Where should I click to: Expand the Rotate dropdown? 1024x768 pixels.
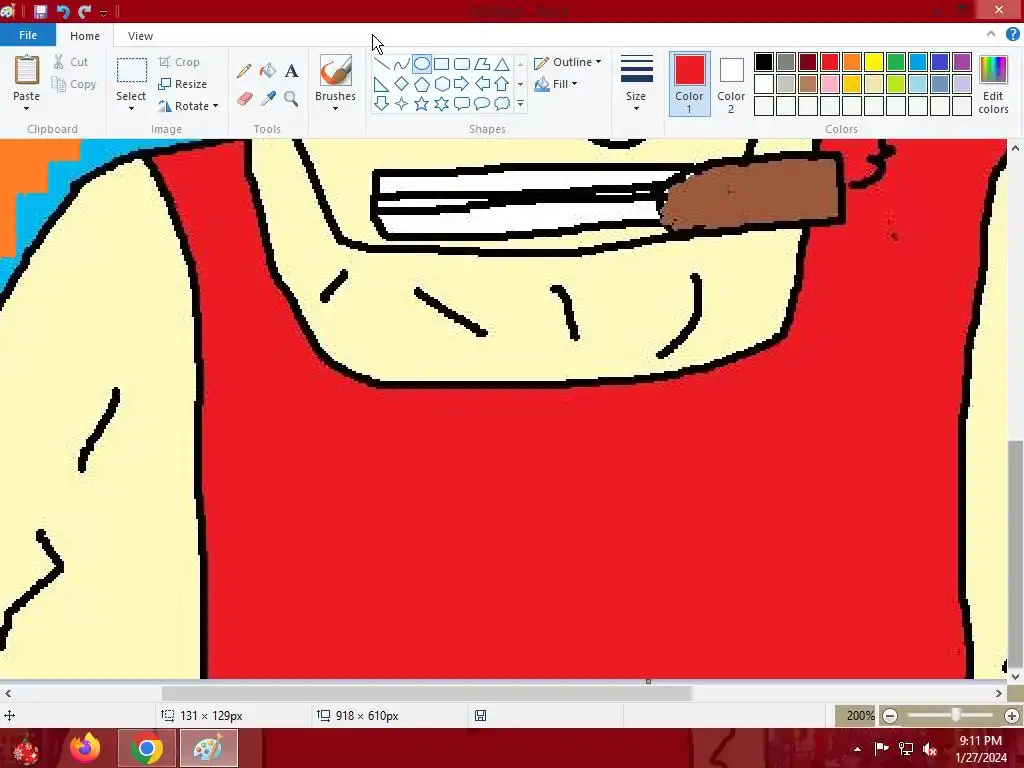point(216,106)
